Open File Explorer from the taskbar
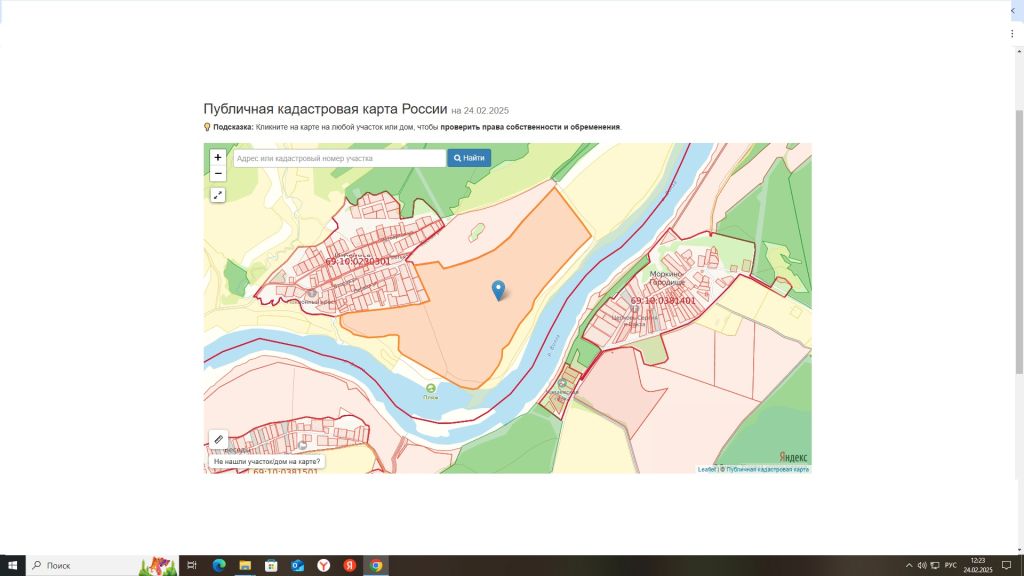Viewport: 1024px width, 576px height. [245, 565]
